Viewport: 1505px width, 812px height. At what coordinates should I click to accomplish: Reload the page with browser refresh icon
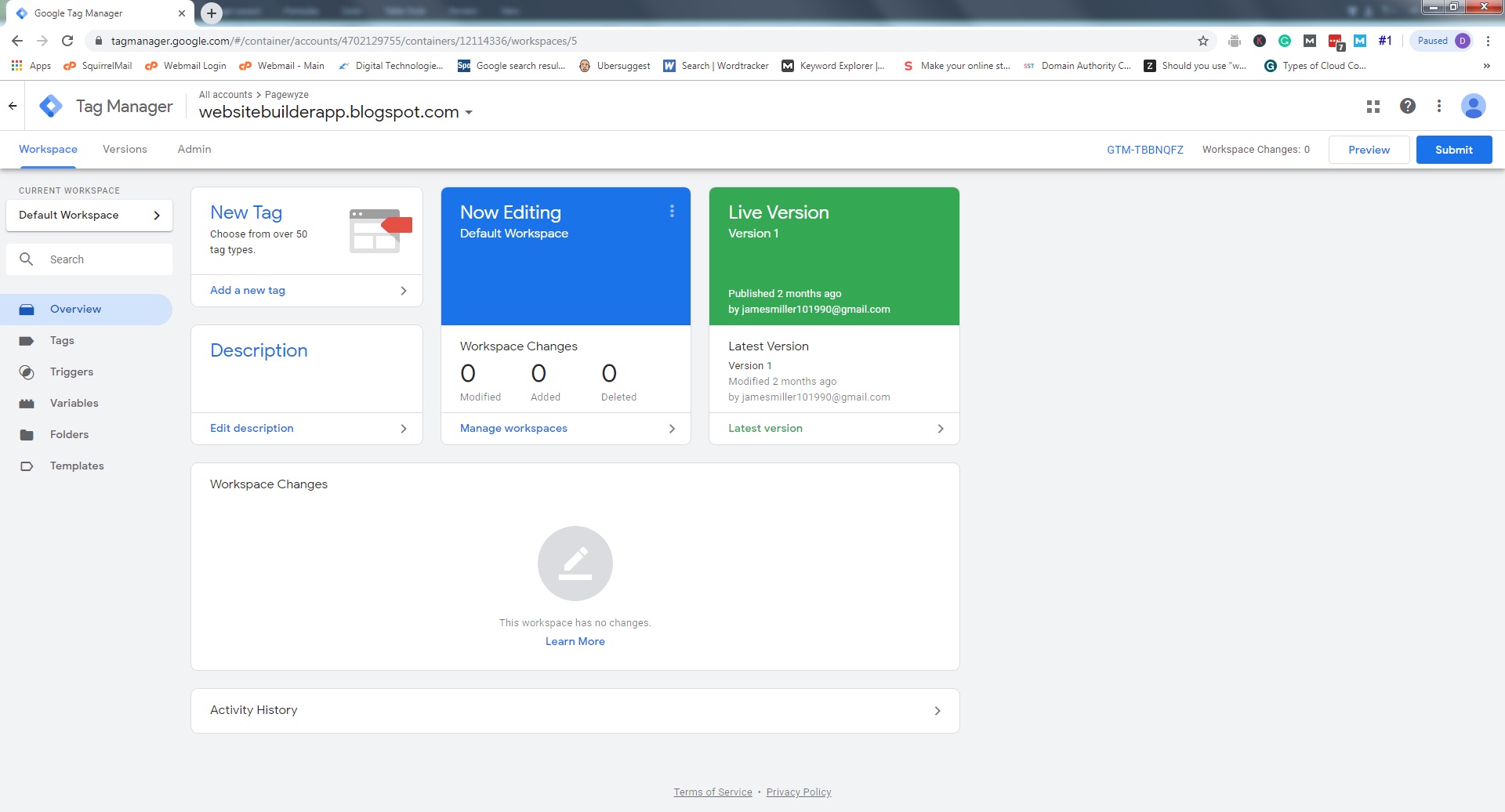click(x=67, y=41)
